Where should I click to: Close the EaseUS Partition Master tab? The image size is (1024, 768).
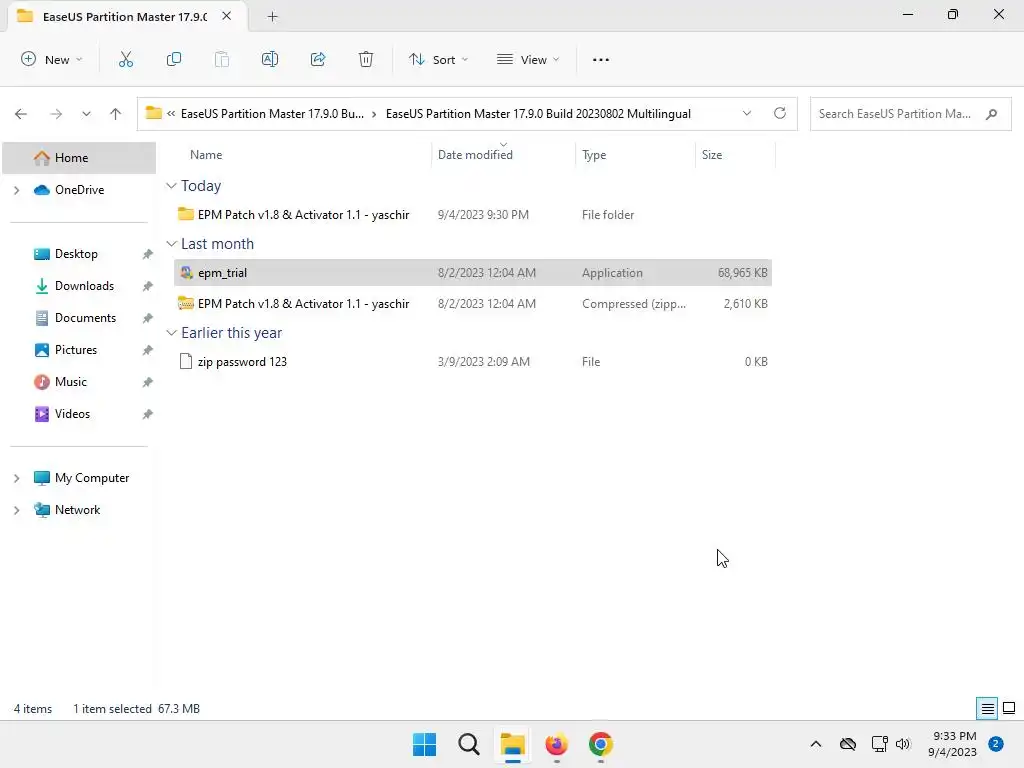tap(227, 16)
